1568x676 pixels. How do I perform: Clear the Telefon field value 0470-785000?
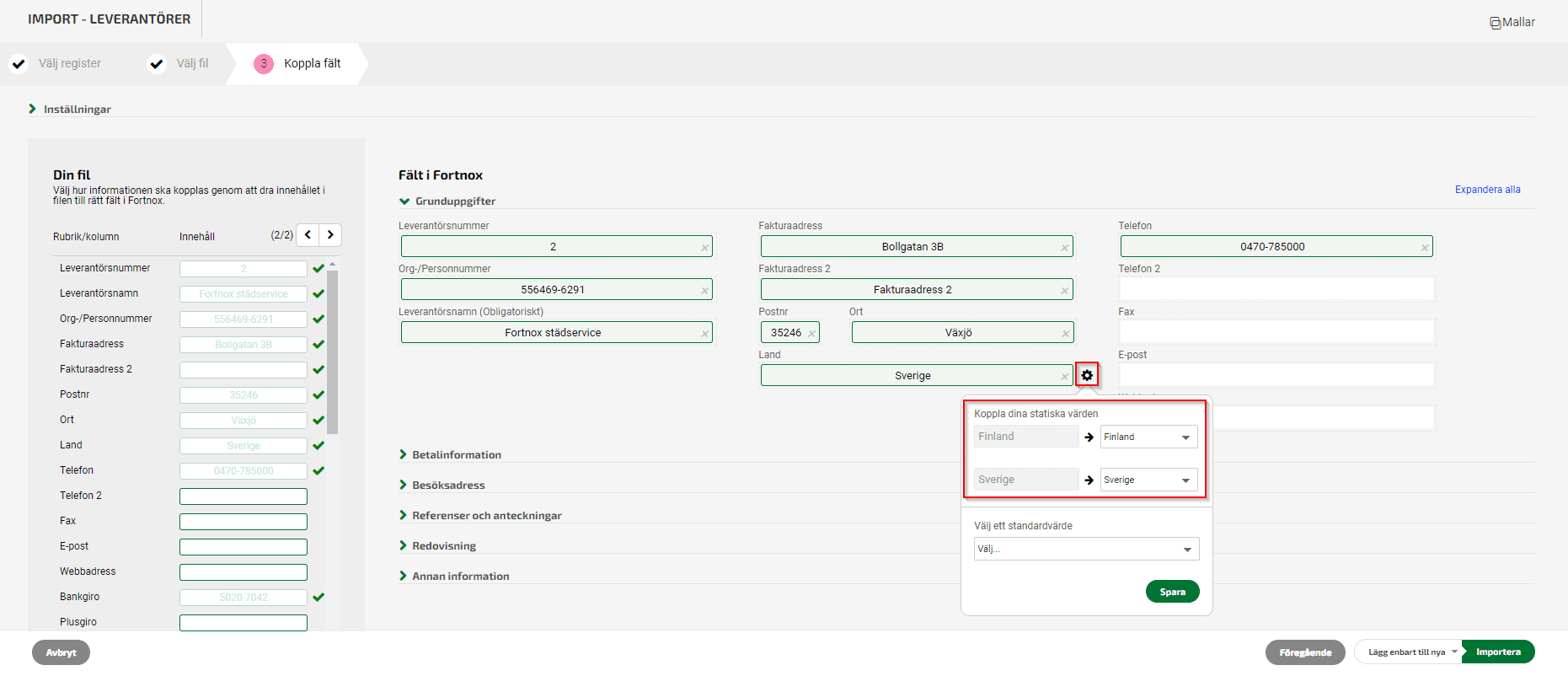tap(1424, 247)
